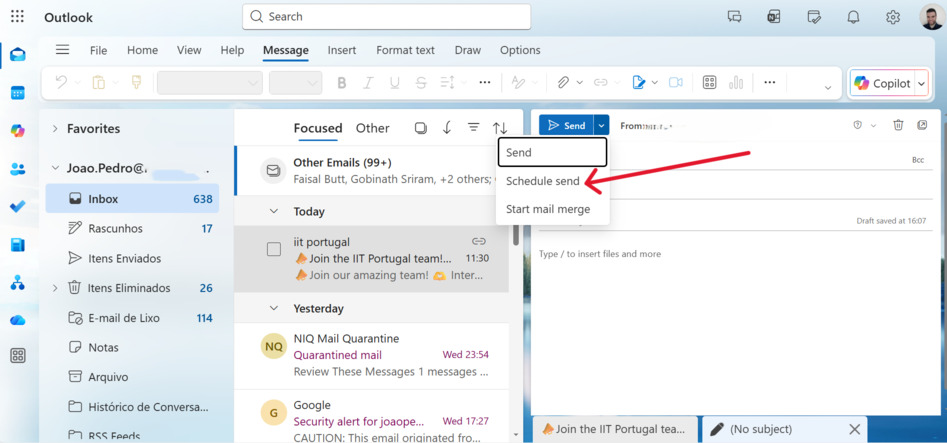Collapse the Joao.Pedro account folder tree
Image resolution: width=947 pixels, height=443 pixels.
click(x=56, y=169)
